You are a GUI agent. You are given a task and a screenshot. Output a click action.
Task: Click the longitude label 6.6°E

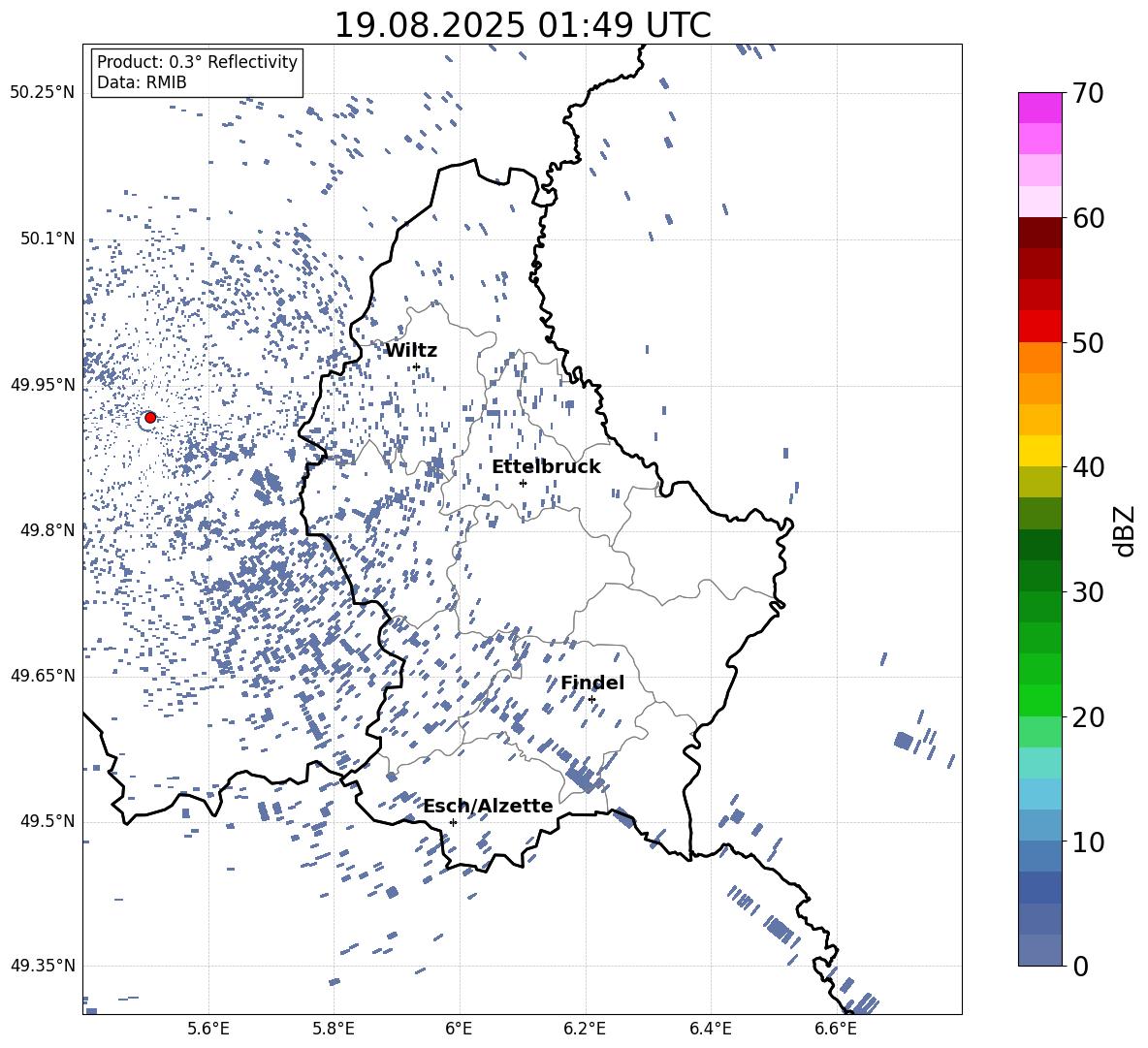pos(836,1029)
